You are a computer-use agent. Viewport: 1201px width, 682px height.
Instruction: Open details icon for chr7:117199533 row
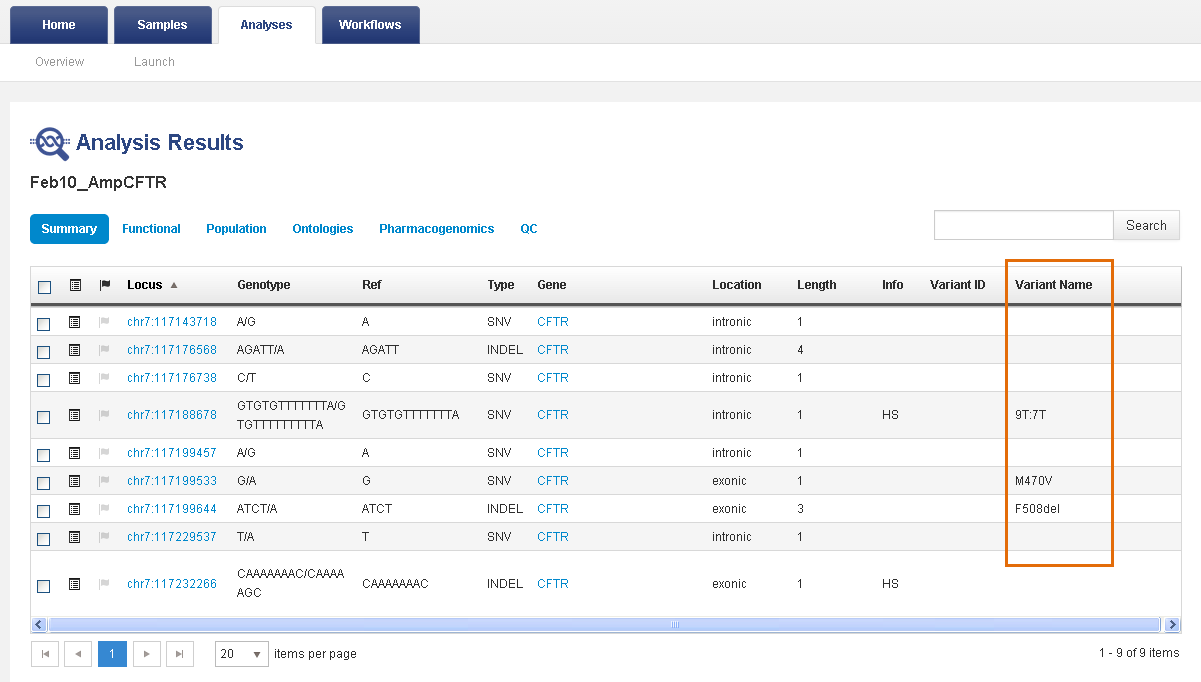click(x=75, y=481)
